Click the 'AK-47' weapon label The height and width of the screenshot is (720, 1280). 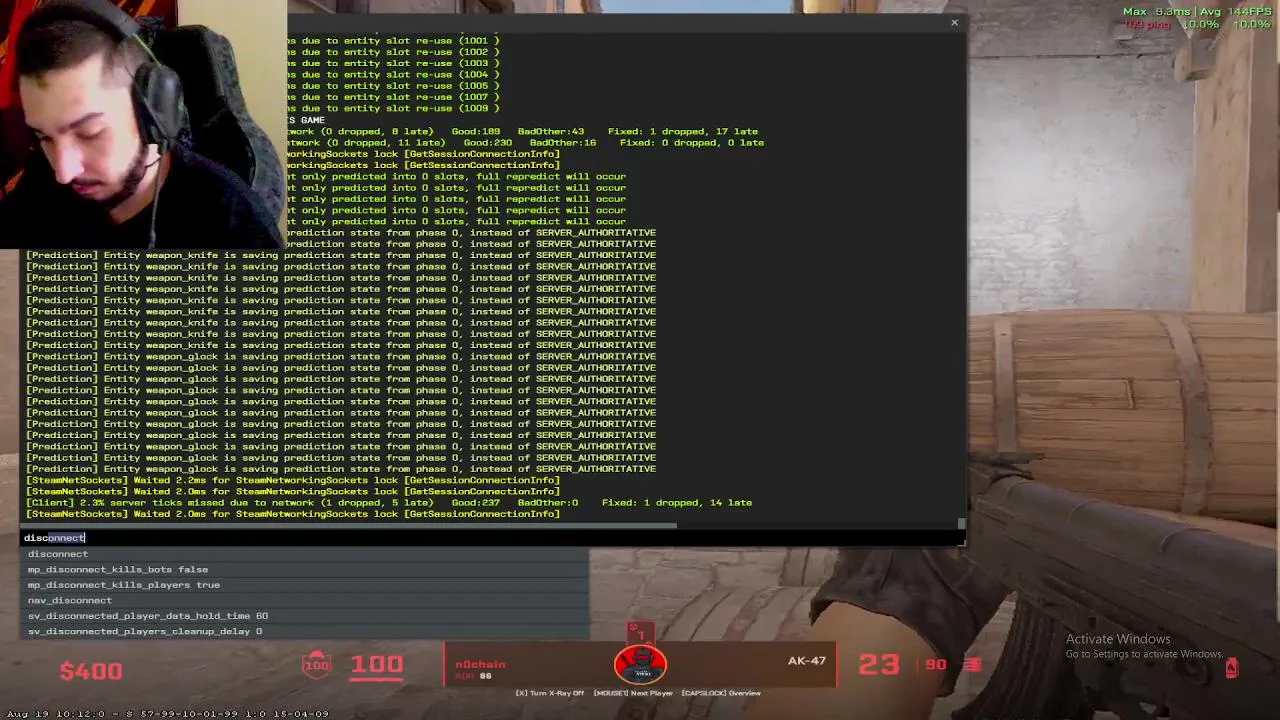pos(806,661)
